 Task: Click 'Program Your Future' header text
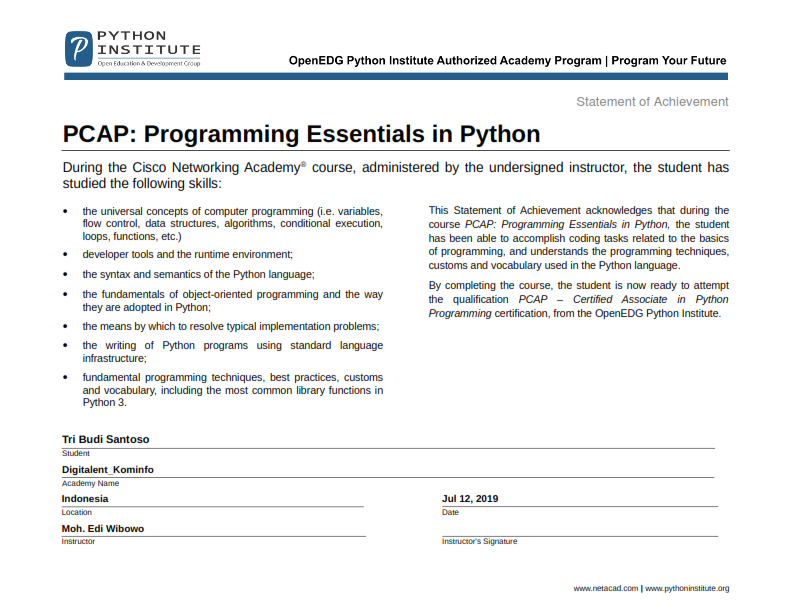pyautogui.click(x=669, y=61)
